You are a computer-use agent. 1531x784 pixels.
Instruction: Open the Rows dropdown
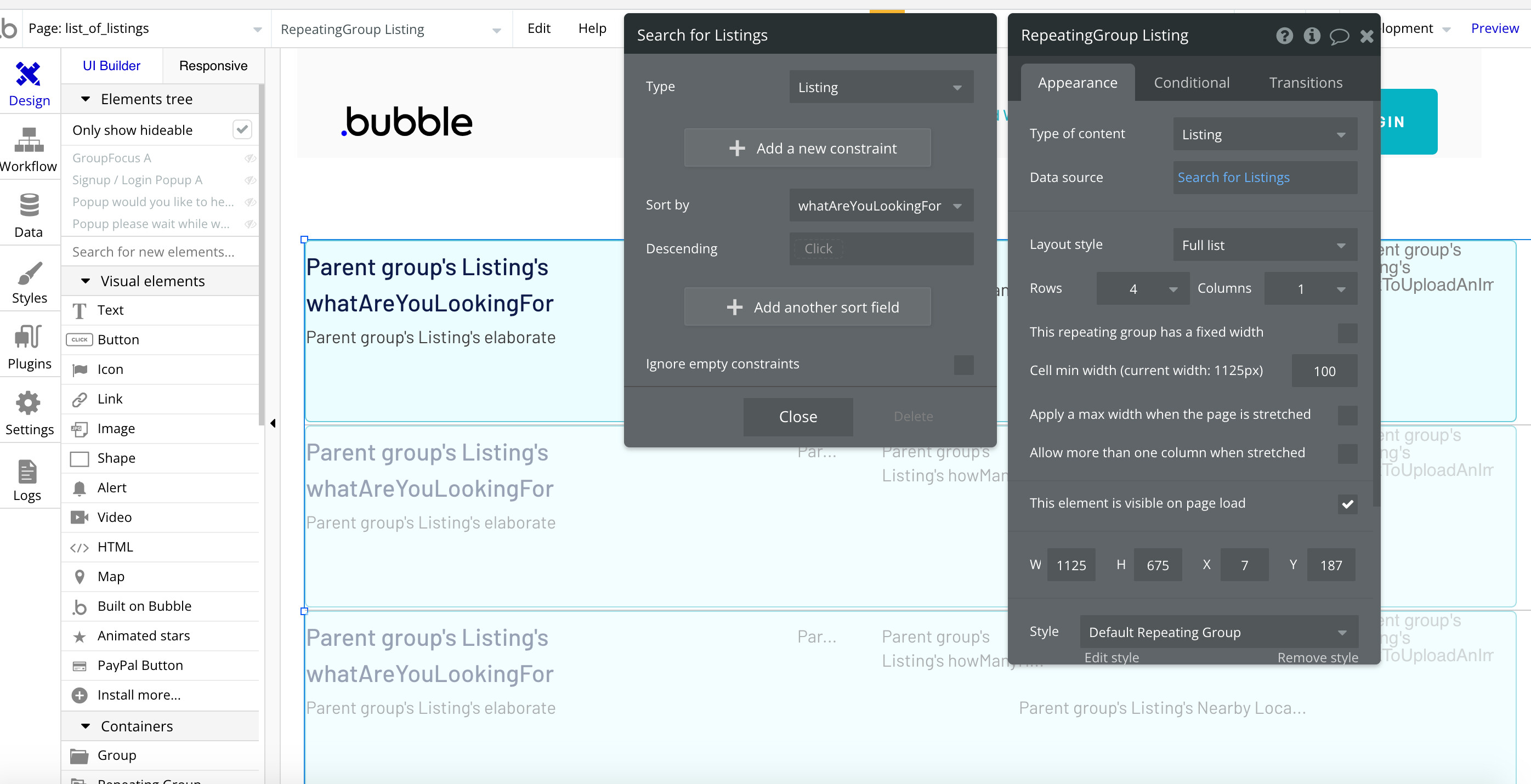click(x=1142, y=289)
